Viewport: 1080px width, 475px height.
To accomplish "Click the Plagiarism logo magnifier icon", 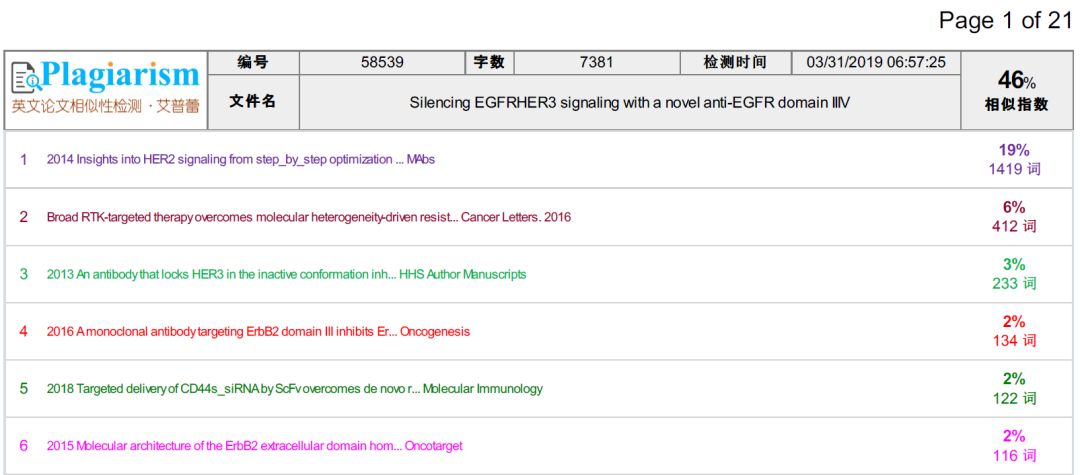I will pos(27,77).
